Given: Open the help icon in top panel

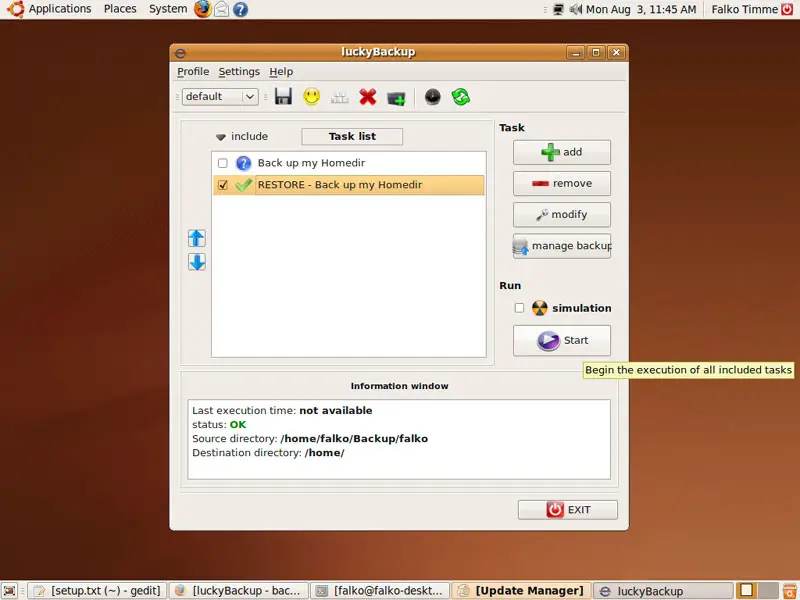Looking at the screenshot, I should click(240, 9).
